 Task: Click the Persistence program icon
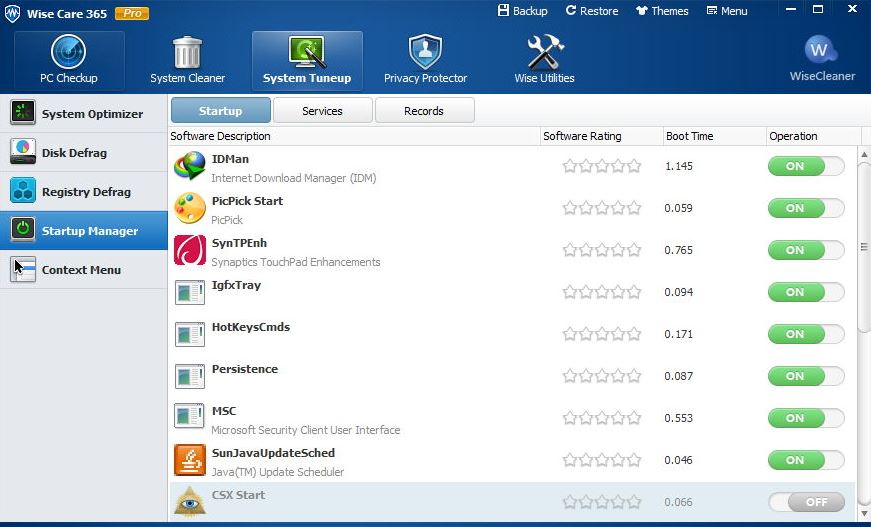(x=189, y=376)
